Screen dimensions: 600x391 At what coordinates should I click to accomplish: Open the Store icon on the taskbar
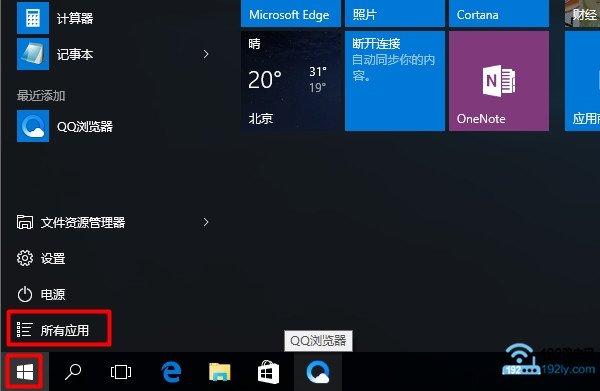click(268, 372)
